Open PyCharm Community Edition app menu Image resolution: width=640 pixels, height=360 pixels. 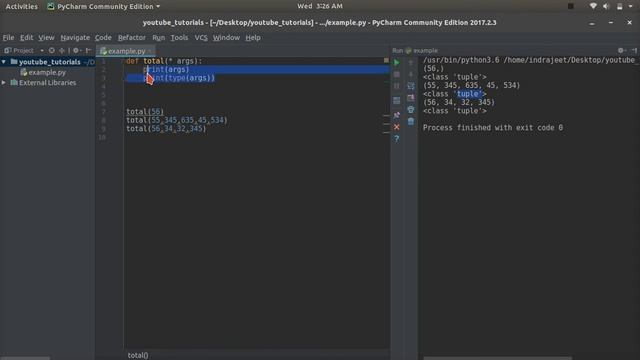coord(104,6)
